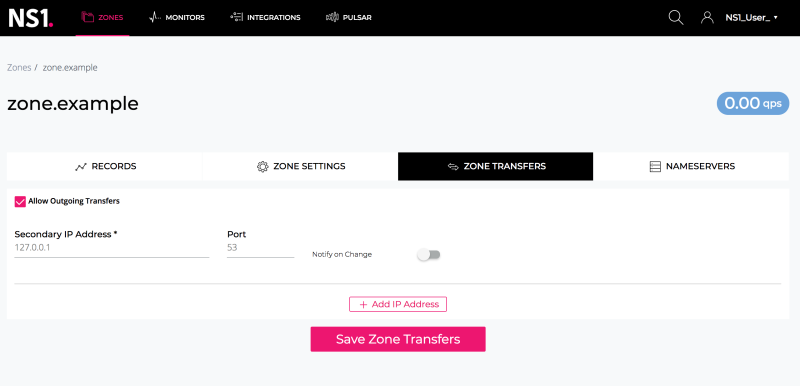Open the Monitors menu item
This screenshot has height=386, width=800.
177,17
